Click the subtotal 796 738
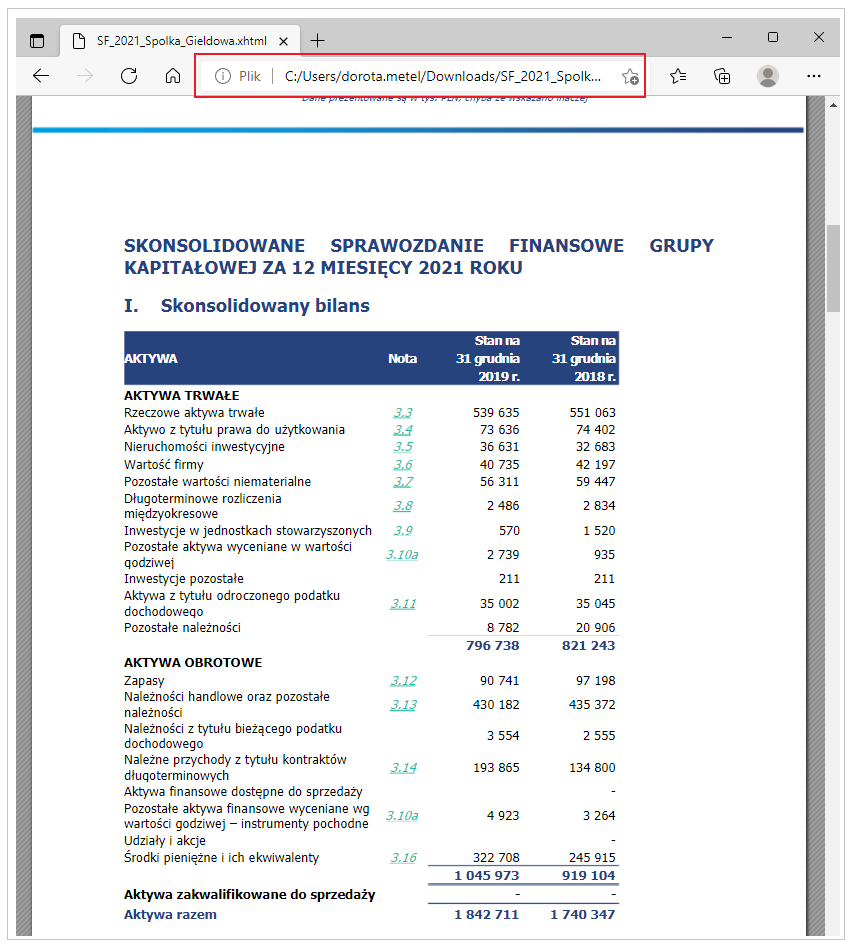 click(492, 645)
